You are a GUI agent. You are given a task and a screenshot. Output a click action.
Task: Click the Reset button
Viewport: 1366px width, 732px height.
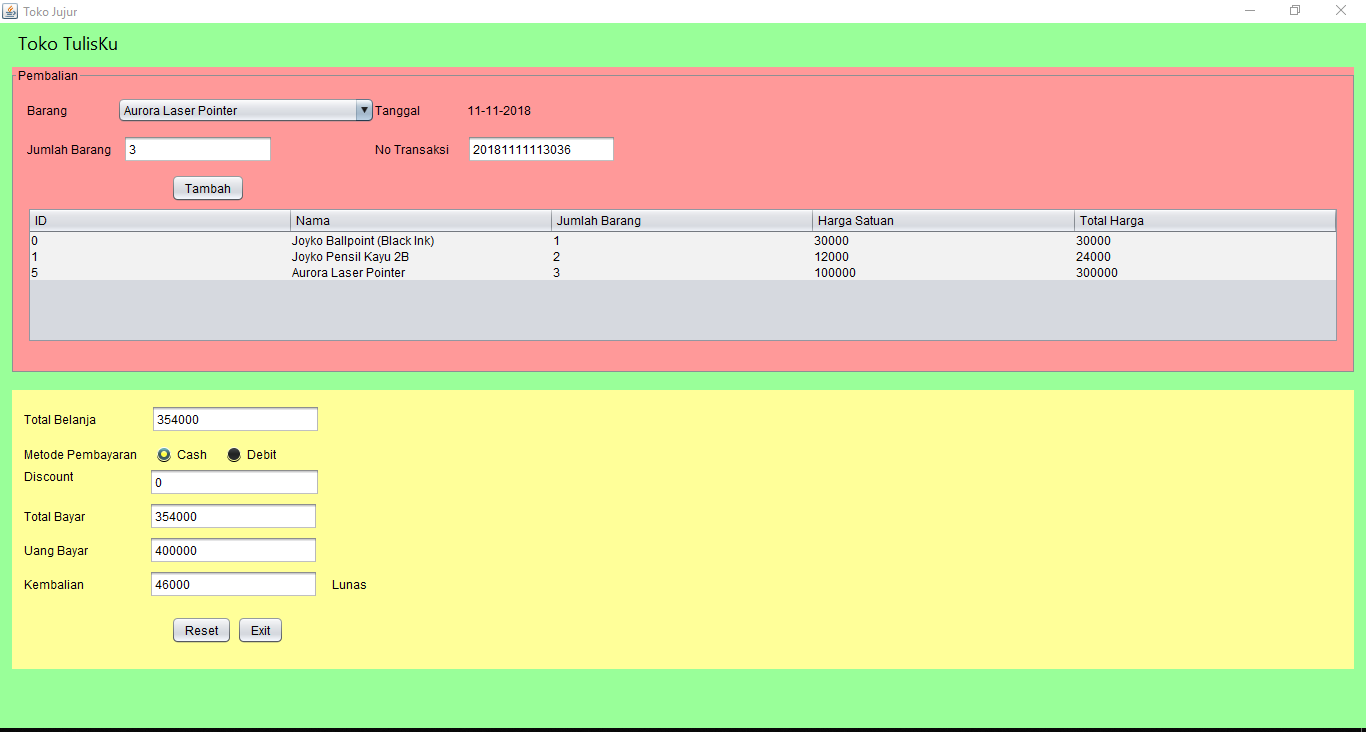[x=201, y=631]
